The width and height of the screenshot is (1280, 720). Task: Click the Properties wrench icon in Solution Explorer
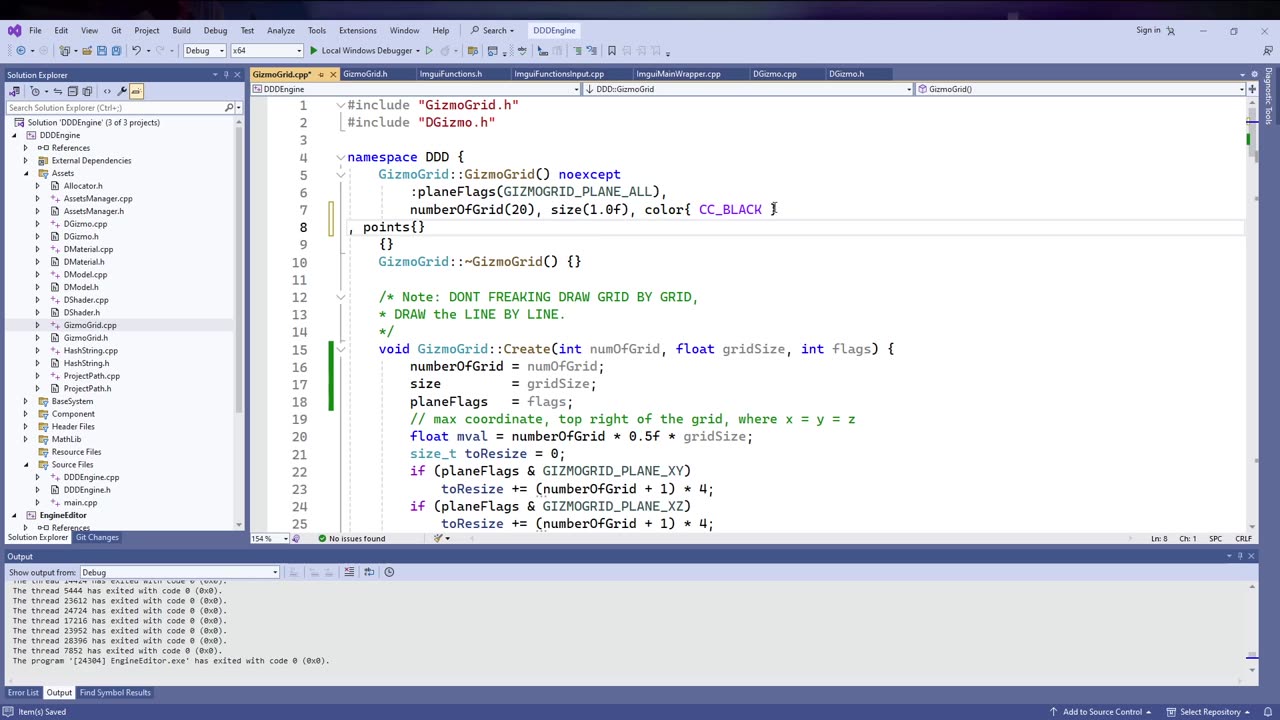point(122,91)
